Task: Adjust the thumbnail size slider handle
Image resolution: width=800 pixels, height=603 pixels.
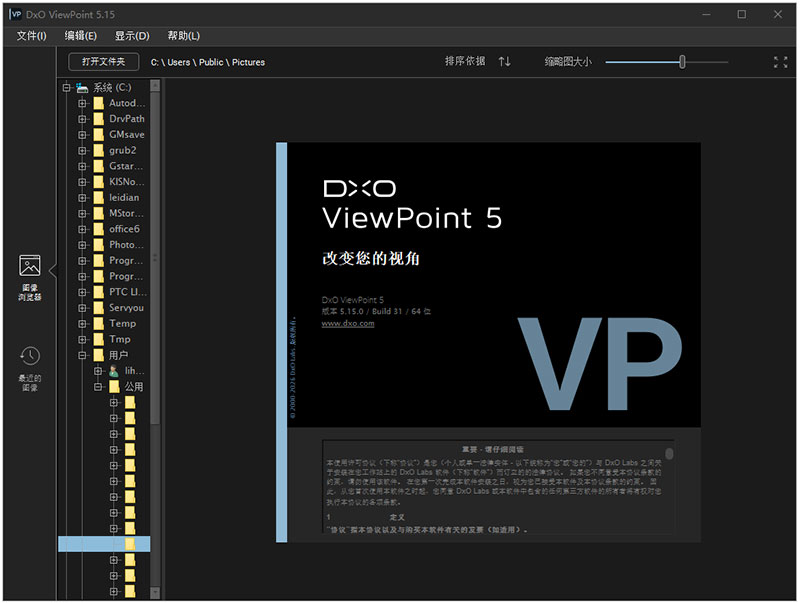Action: 682,62
